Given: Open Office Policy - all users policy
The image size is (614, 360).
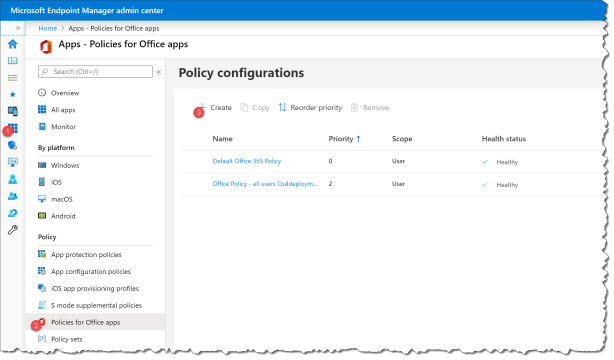Looking at the screenshot, I should point(265,184).
